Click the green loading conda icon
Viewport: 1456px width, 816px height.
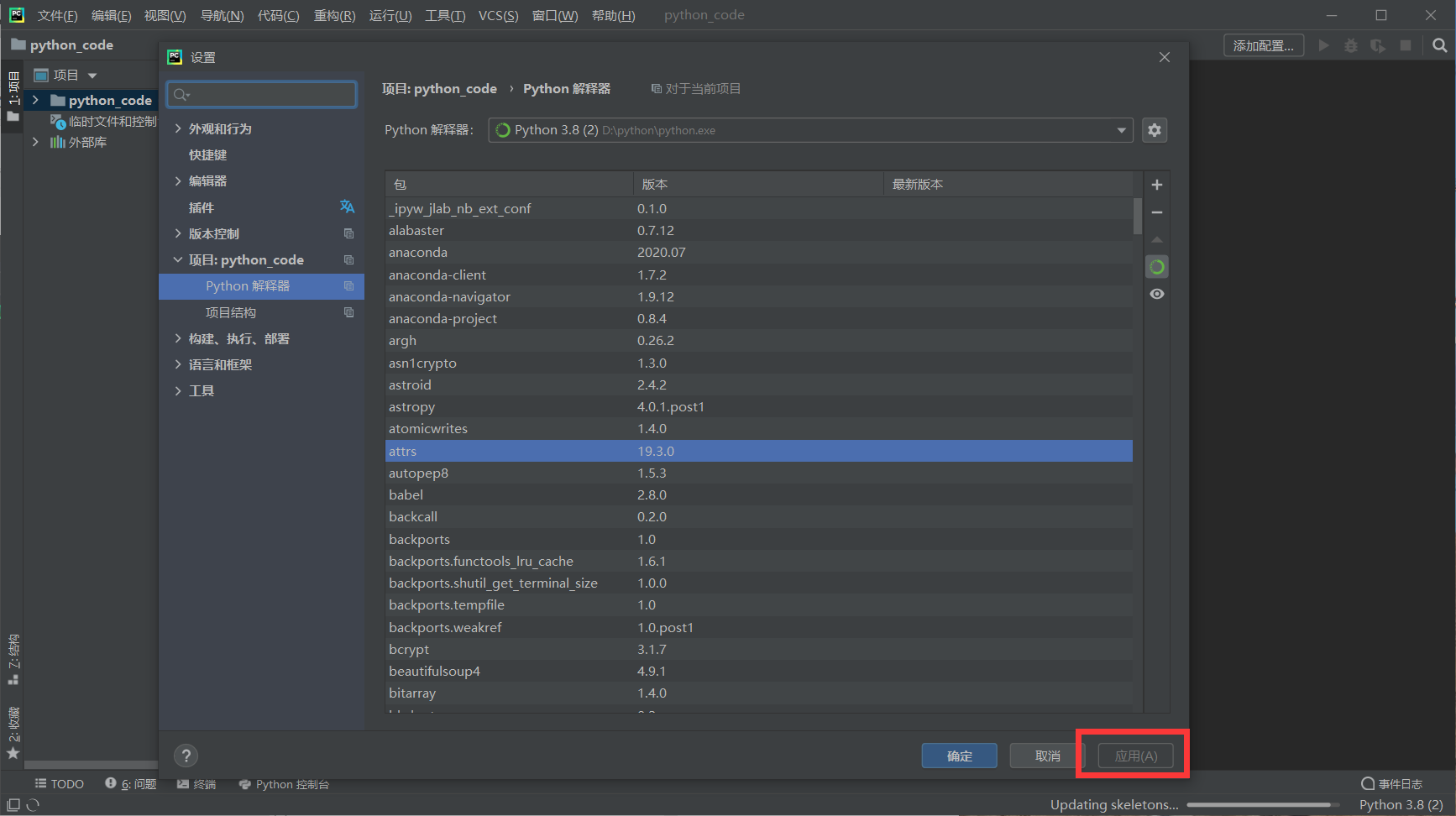point(1157,267)
